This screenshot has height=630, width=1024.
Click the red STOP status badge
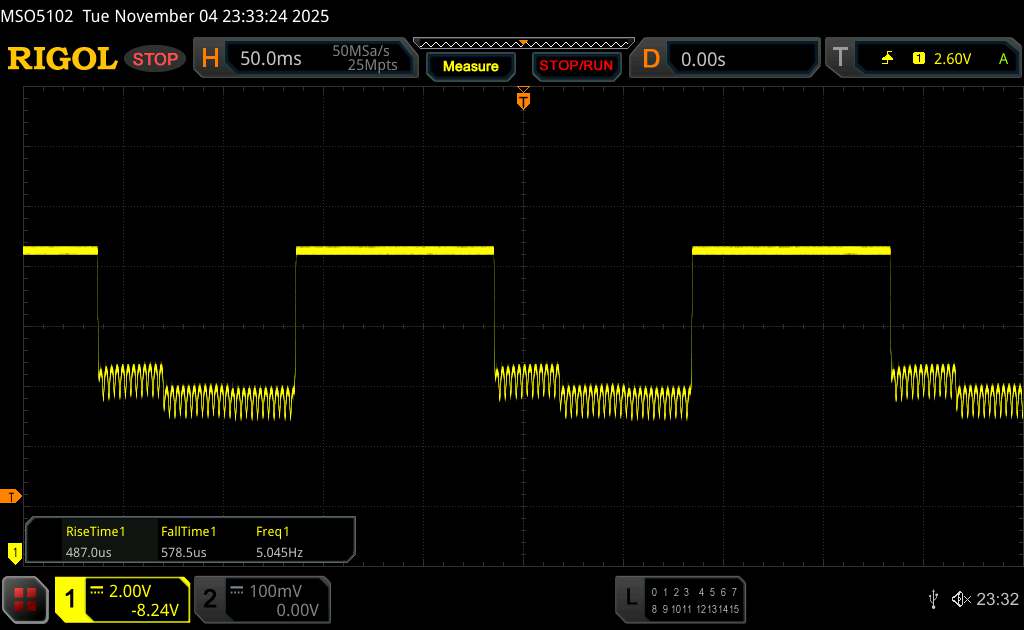(x=156, y=59)
